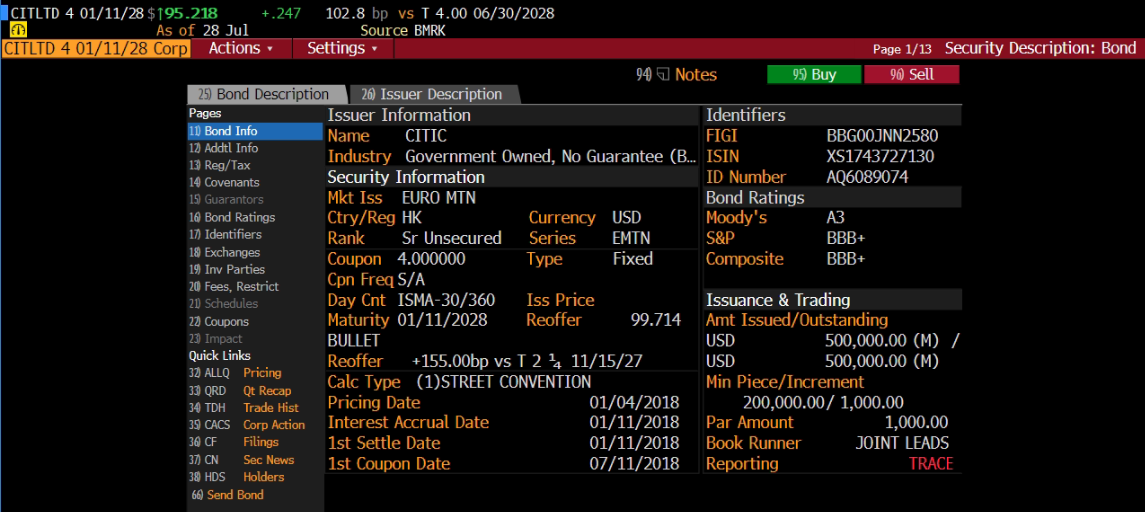The width and height of the screenshot is (1145, 512).
Task: Click Page 1/13 indicator
Action: (902, 49)
